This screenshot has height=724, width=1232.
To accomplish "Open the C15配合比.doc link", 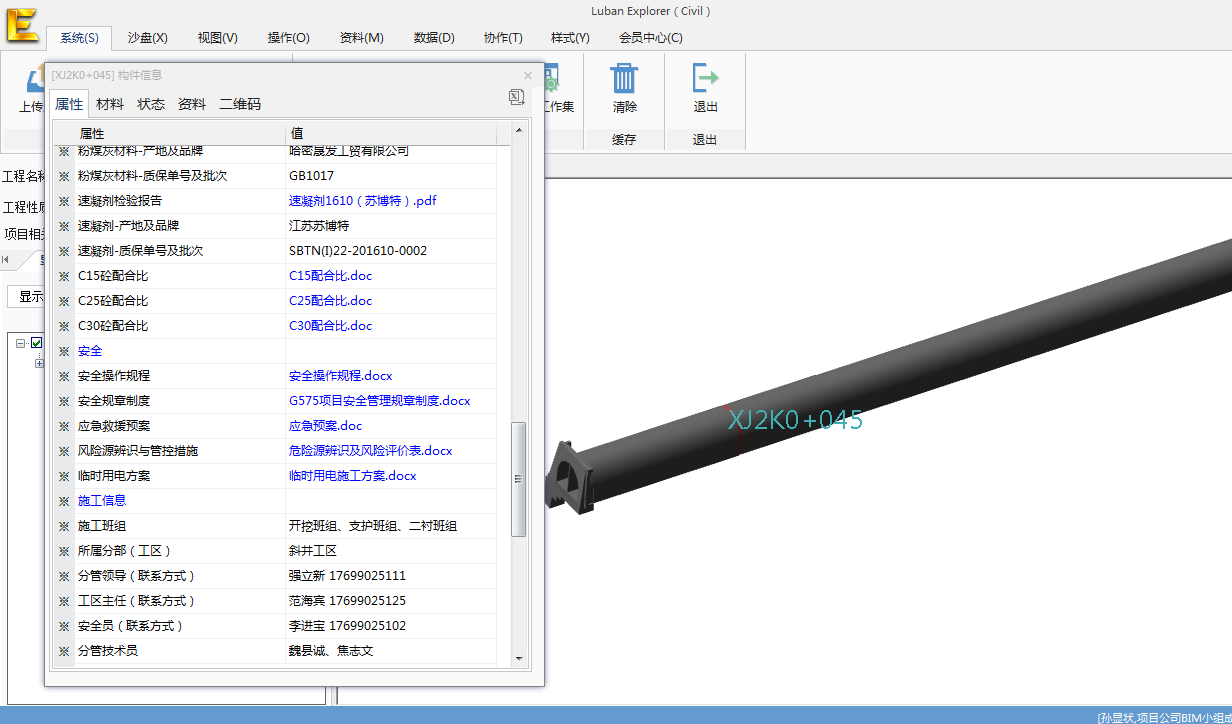I will pyautogui.click(x=331, y=276).
